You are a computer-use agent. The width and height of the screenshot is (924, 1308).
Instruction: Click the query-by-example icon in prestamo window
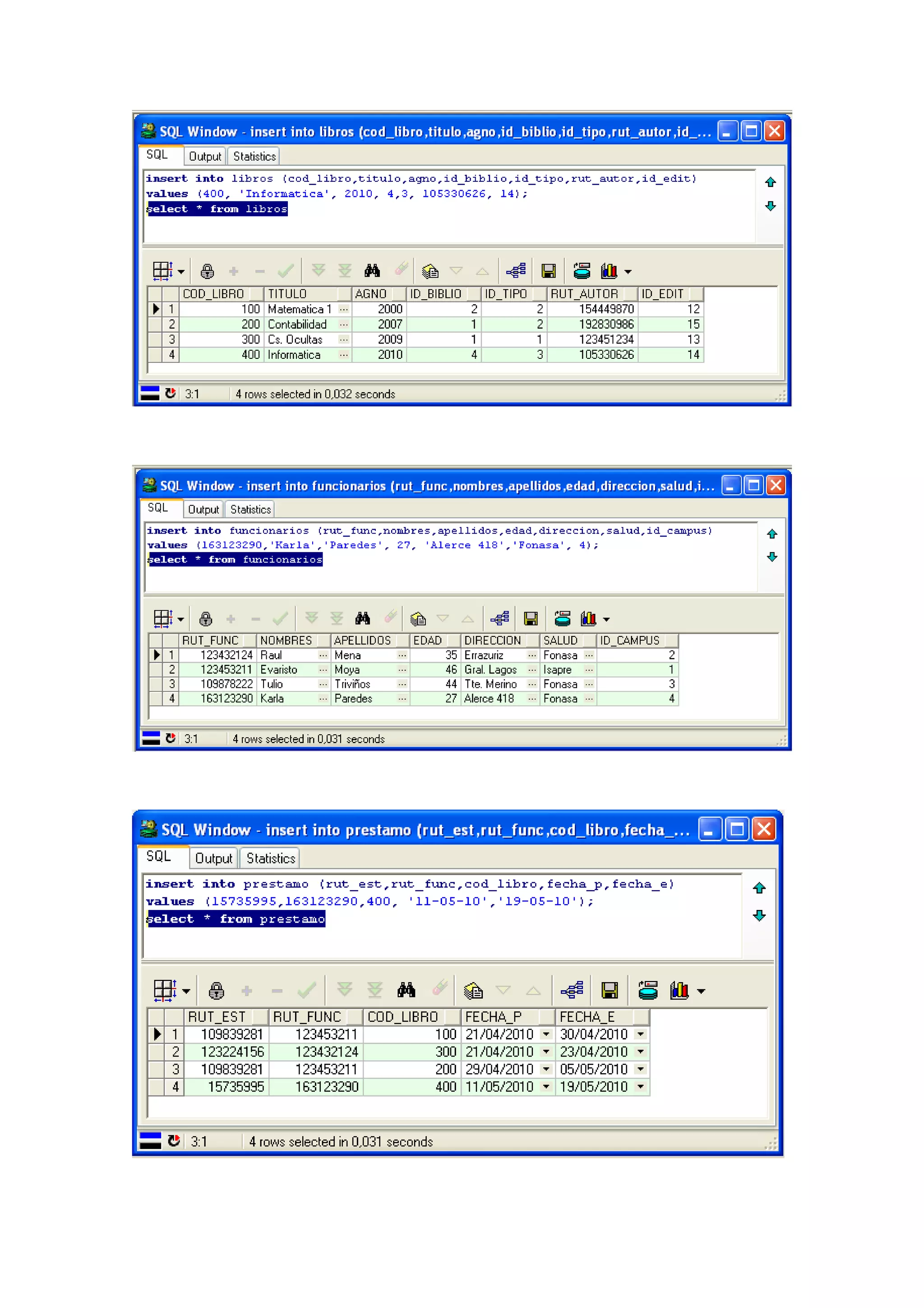(x=473, y=991)
